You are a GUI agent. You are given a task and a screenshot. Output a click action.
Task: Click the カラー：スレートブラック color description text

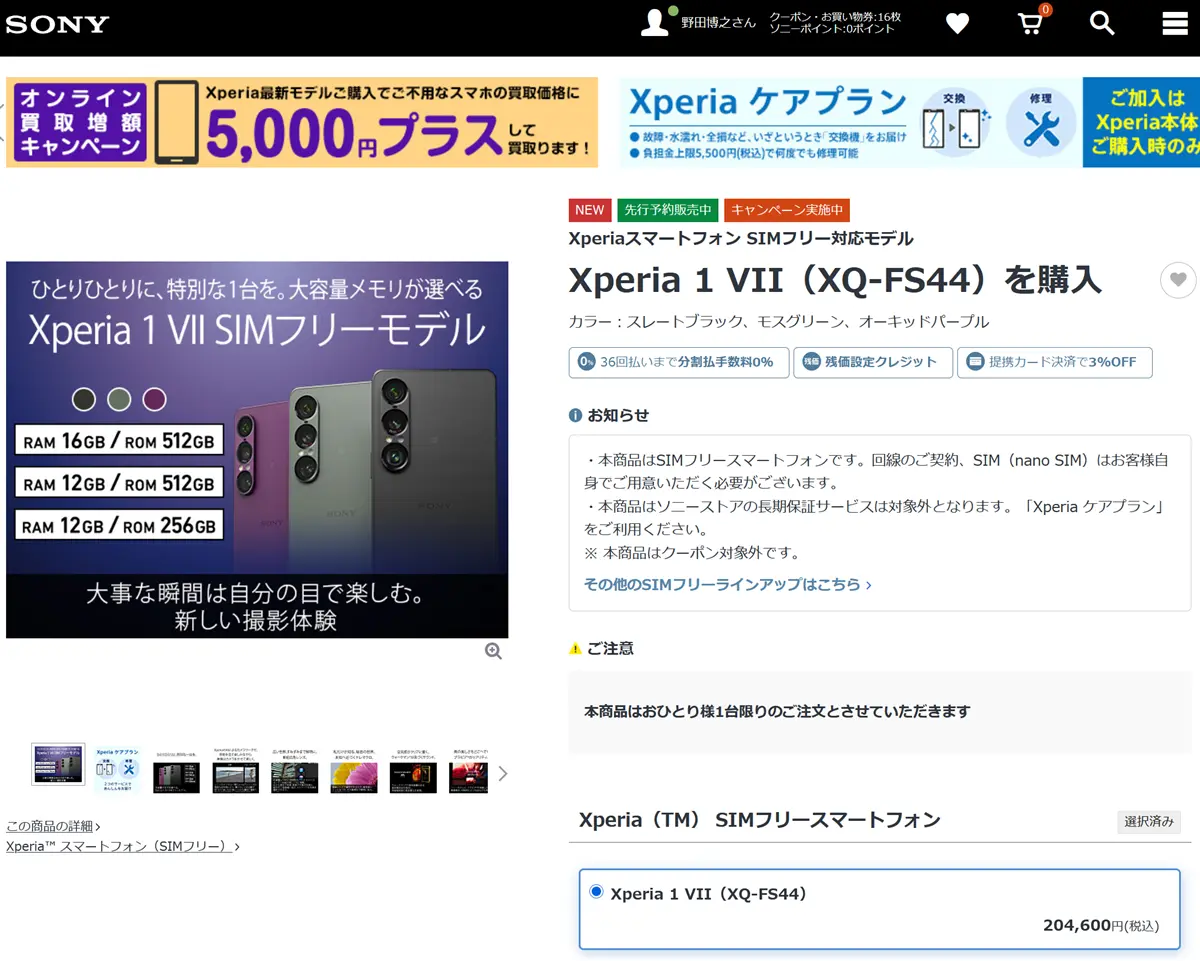(x=778, y=322)
